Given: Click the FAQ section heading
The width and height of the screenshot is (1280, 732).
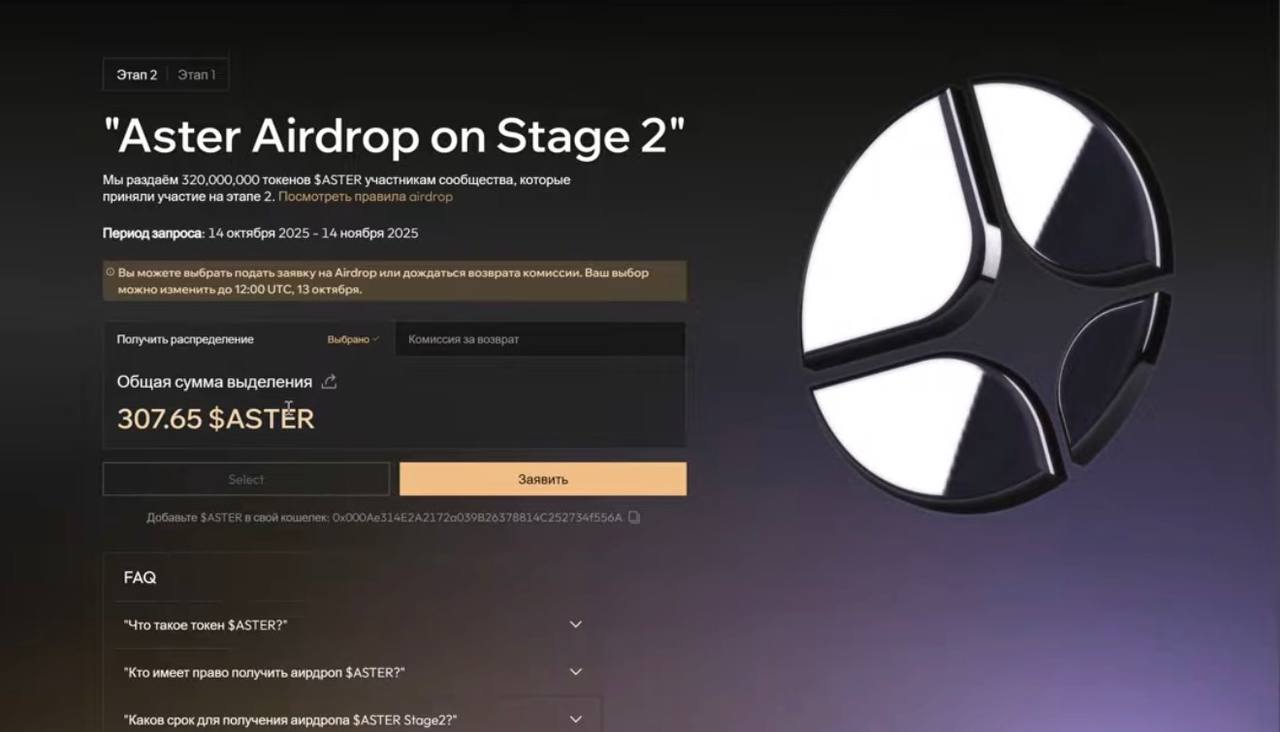Looking at the screenshot, I should 140,578.
